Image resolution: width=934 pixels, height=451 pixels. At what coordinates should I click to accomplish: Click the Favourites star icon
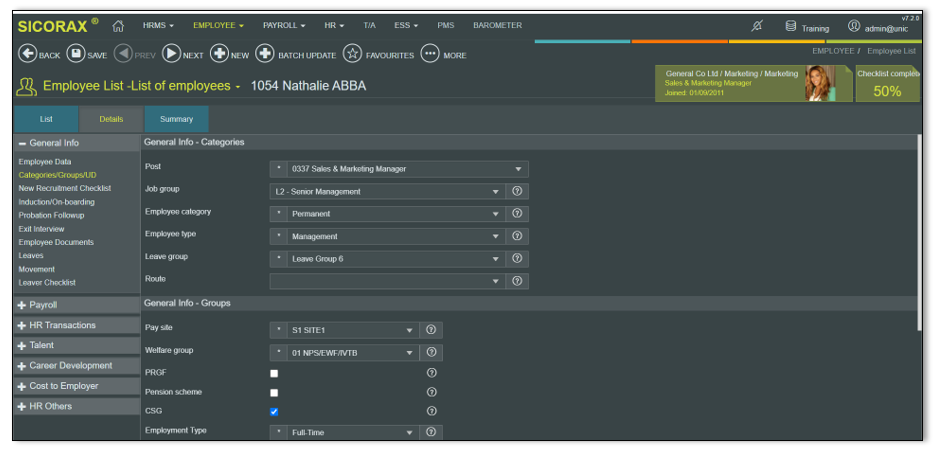(352, 55)
